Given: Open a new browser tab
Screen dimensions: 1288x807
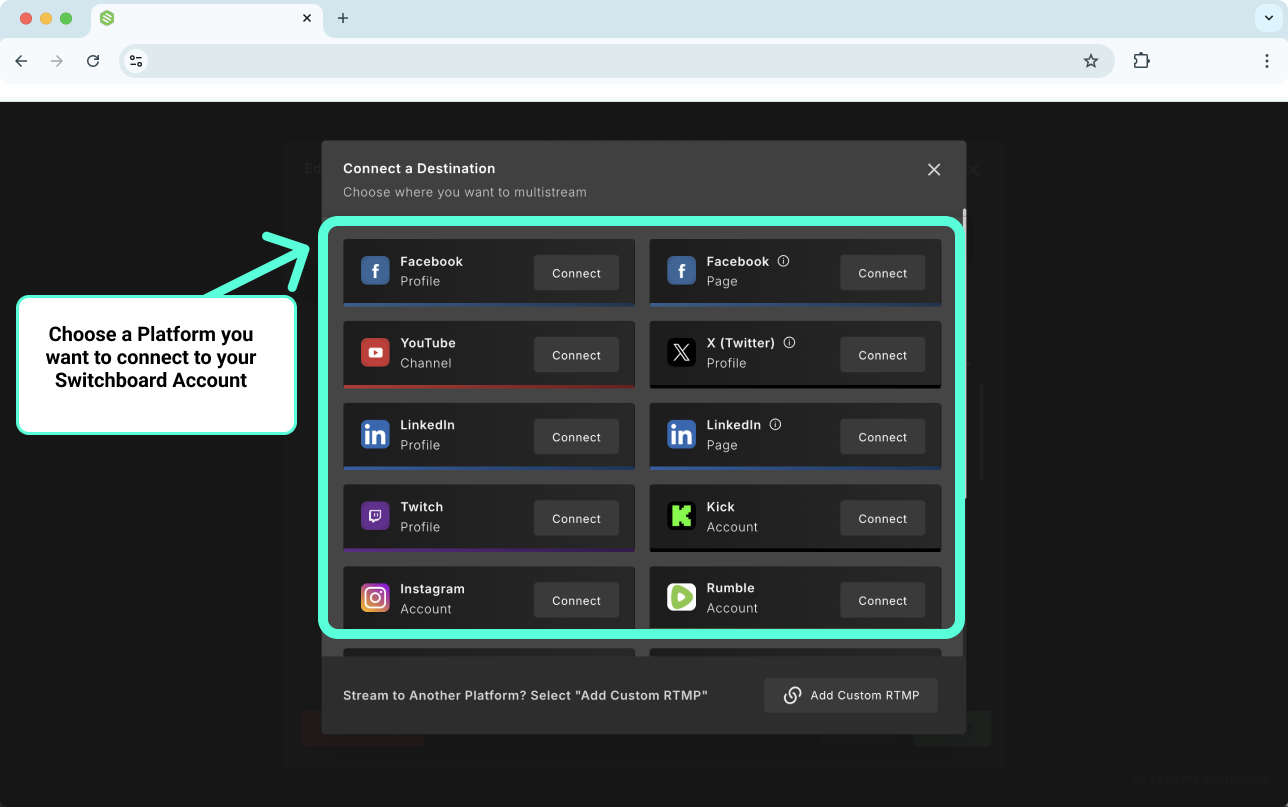Looking at the screenshot, I should click(x=343, y=18).
